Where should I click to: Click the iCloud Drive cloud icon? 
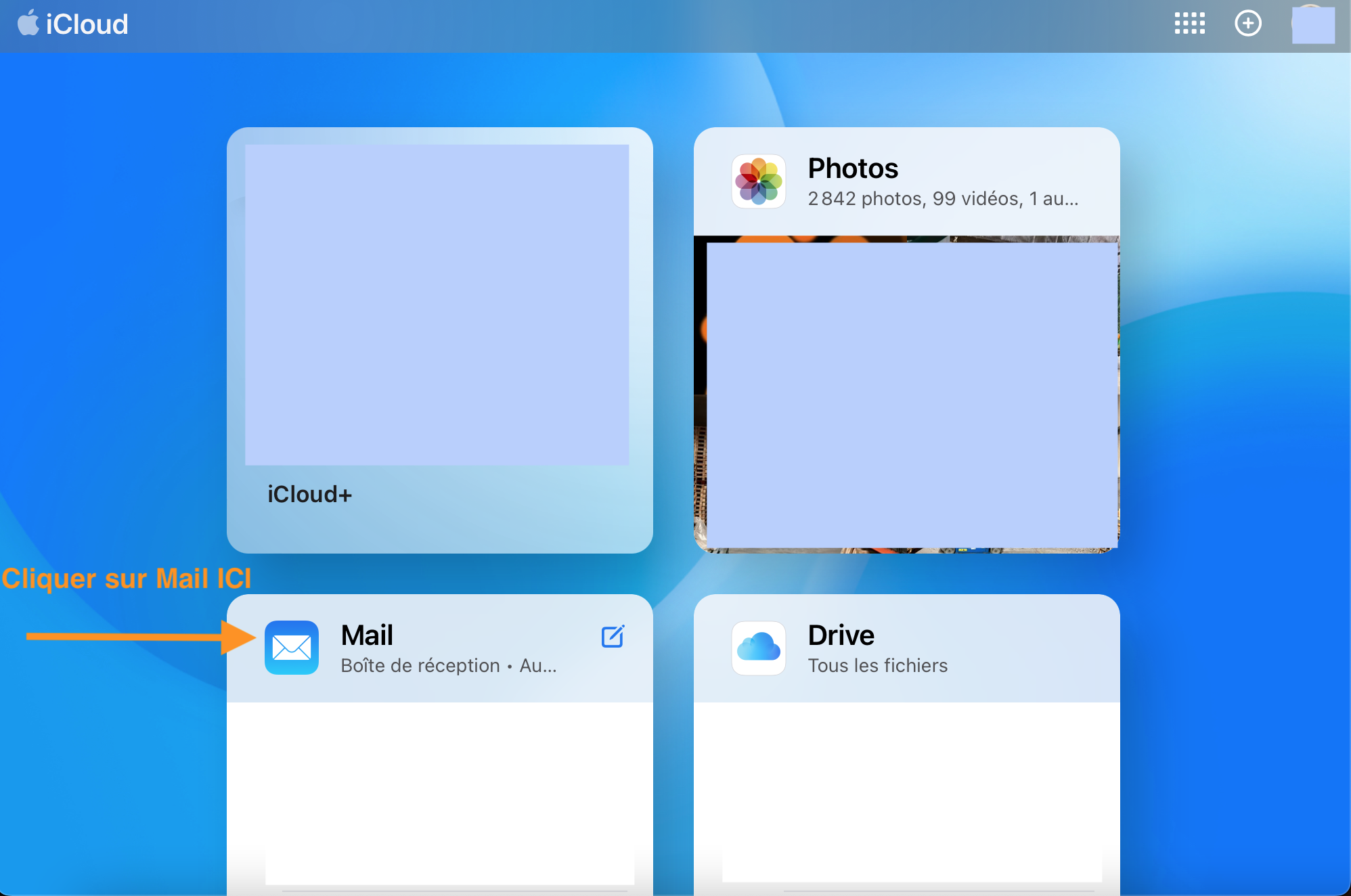pos(759,648)
